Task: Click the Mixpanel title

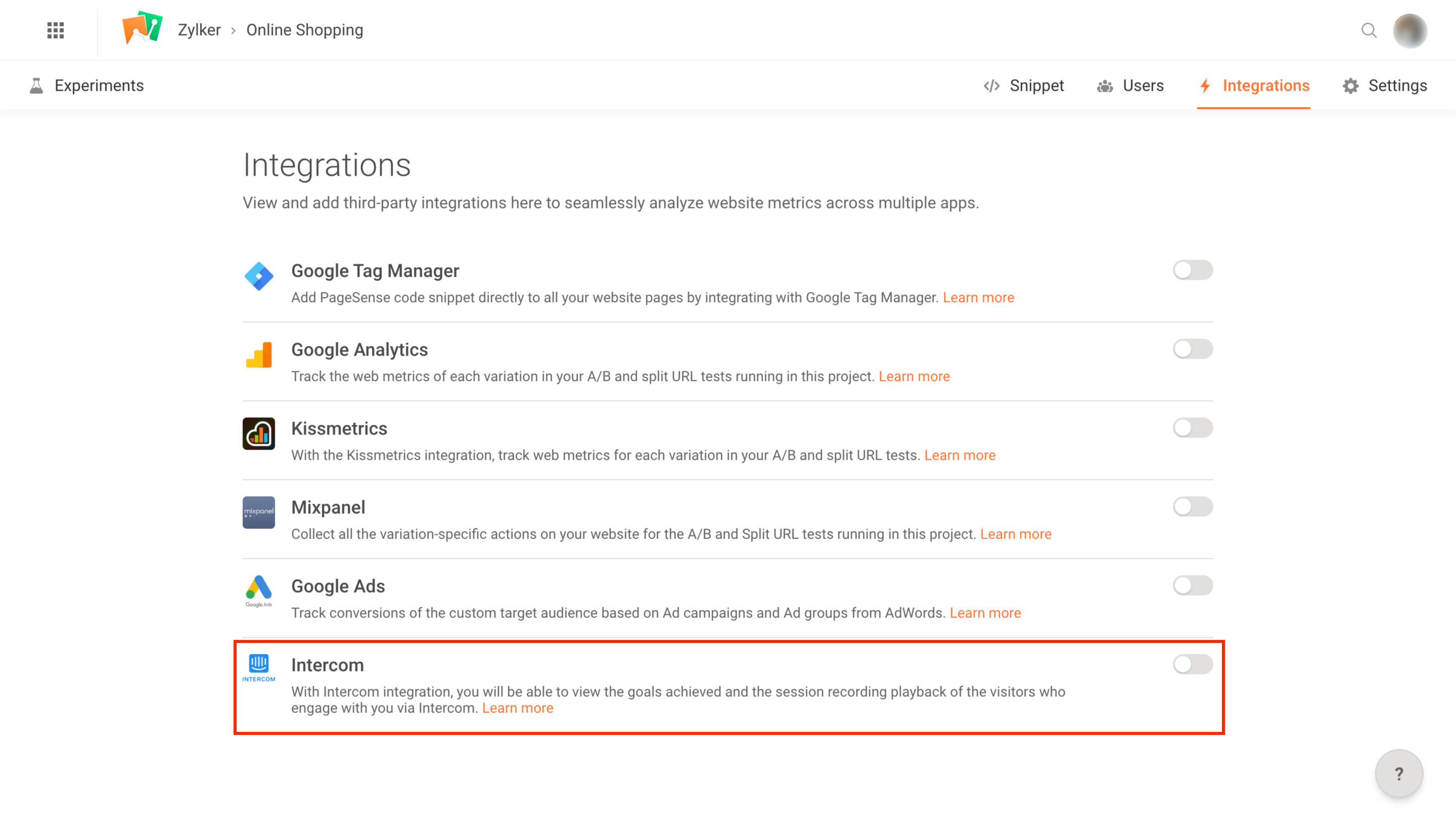Action: pyautogui.click(x=328, y=507)
